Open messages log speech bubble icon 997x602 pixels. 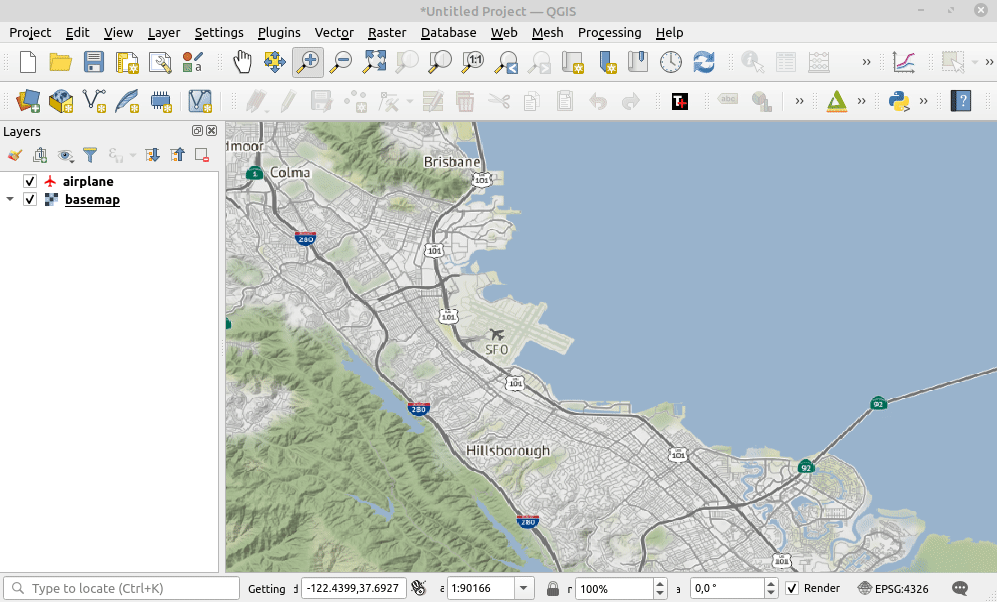point(960,589)
